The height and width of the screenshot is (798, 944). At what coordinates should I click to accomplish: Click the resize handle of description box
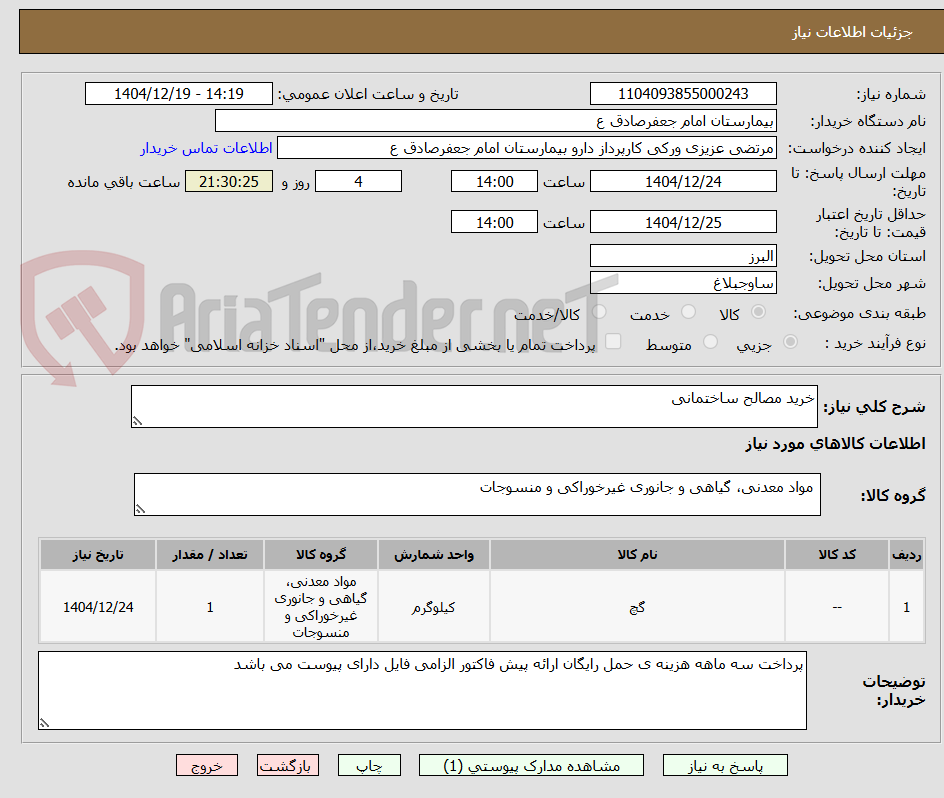137,422
